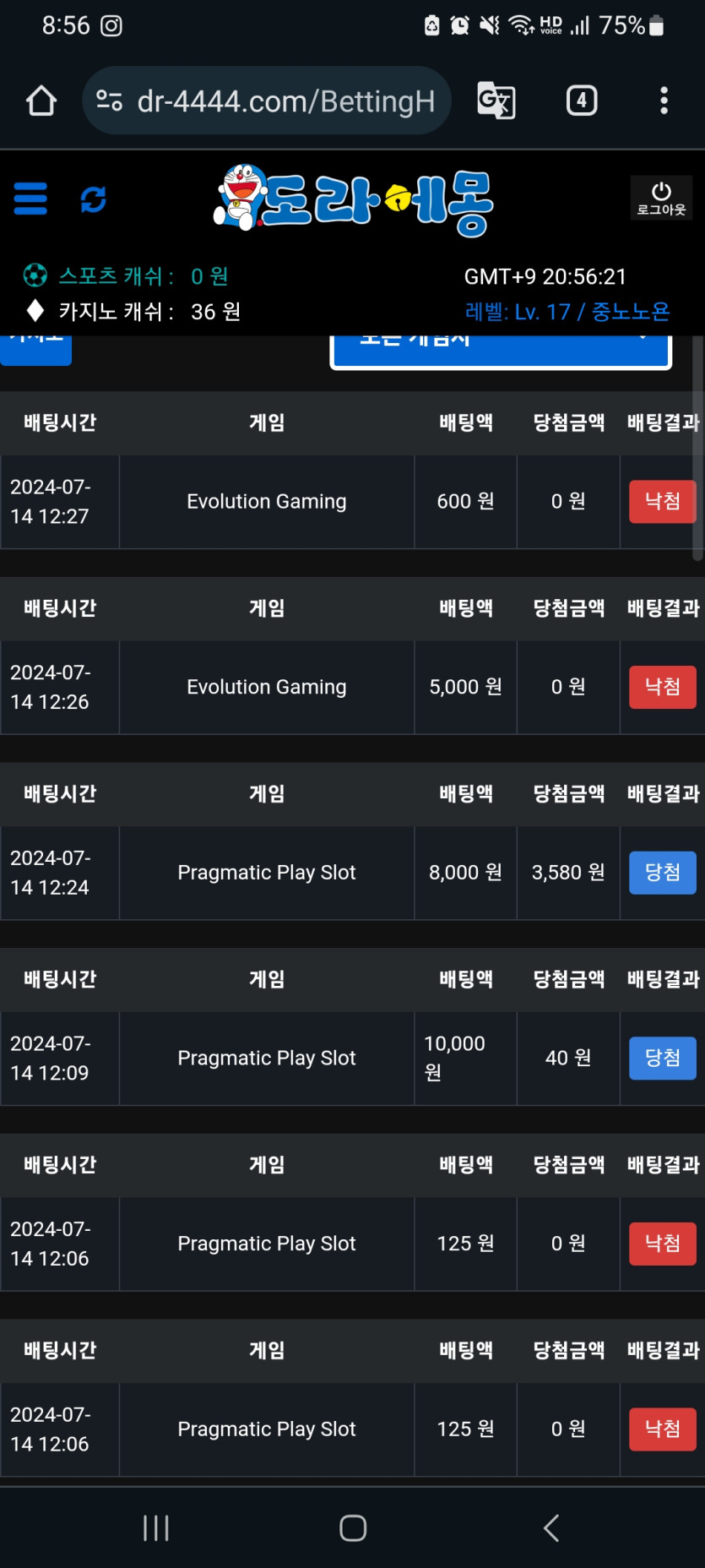Viewport: 705px width, 1568px height.
Task: Open the browser tab switcher showing 4
Action: coord(581,101)
